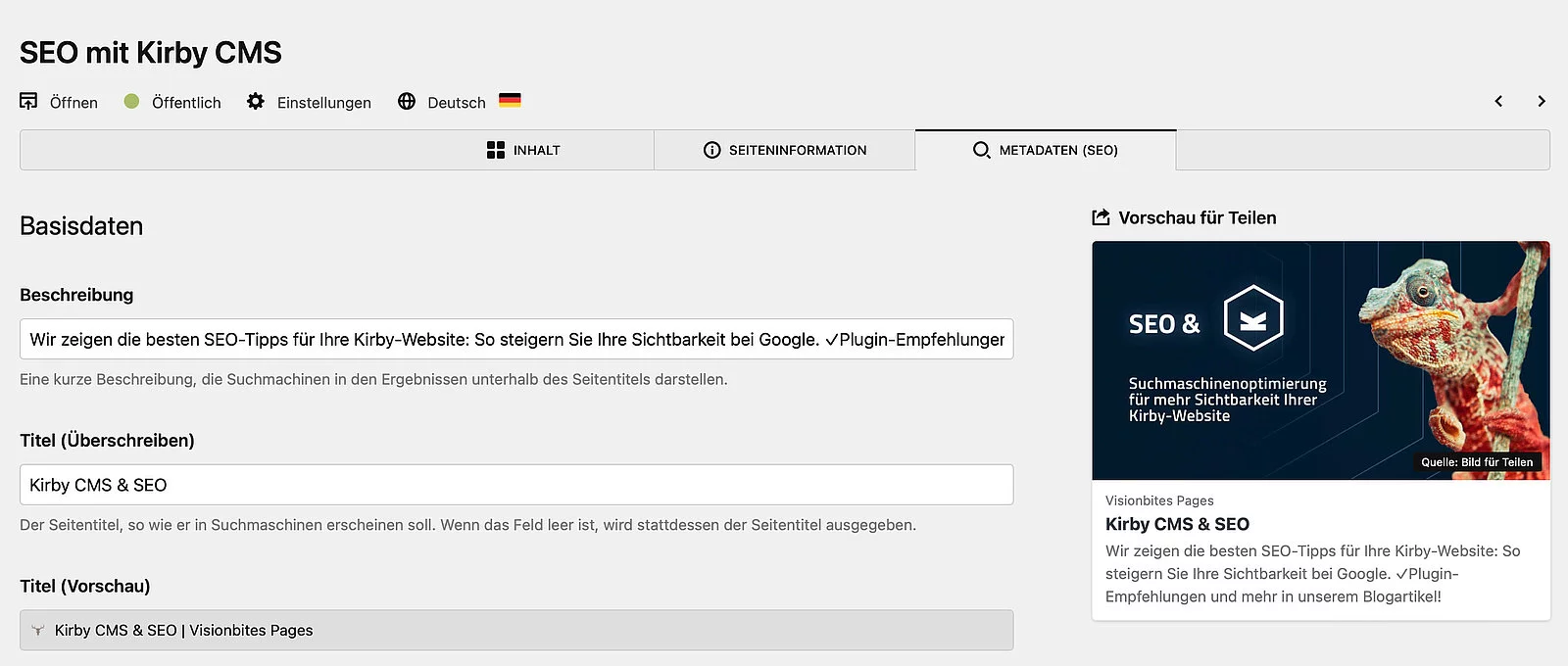Viewport: 1568px width, 666px height.
Task: Click Visionbites Pages text in preview card
Action: [x=1159, y=500]
